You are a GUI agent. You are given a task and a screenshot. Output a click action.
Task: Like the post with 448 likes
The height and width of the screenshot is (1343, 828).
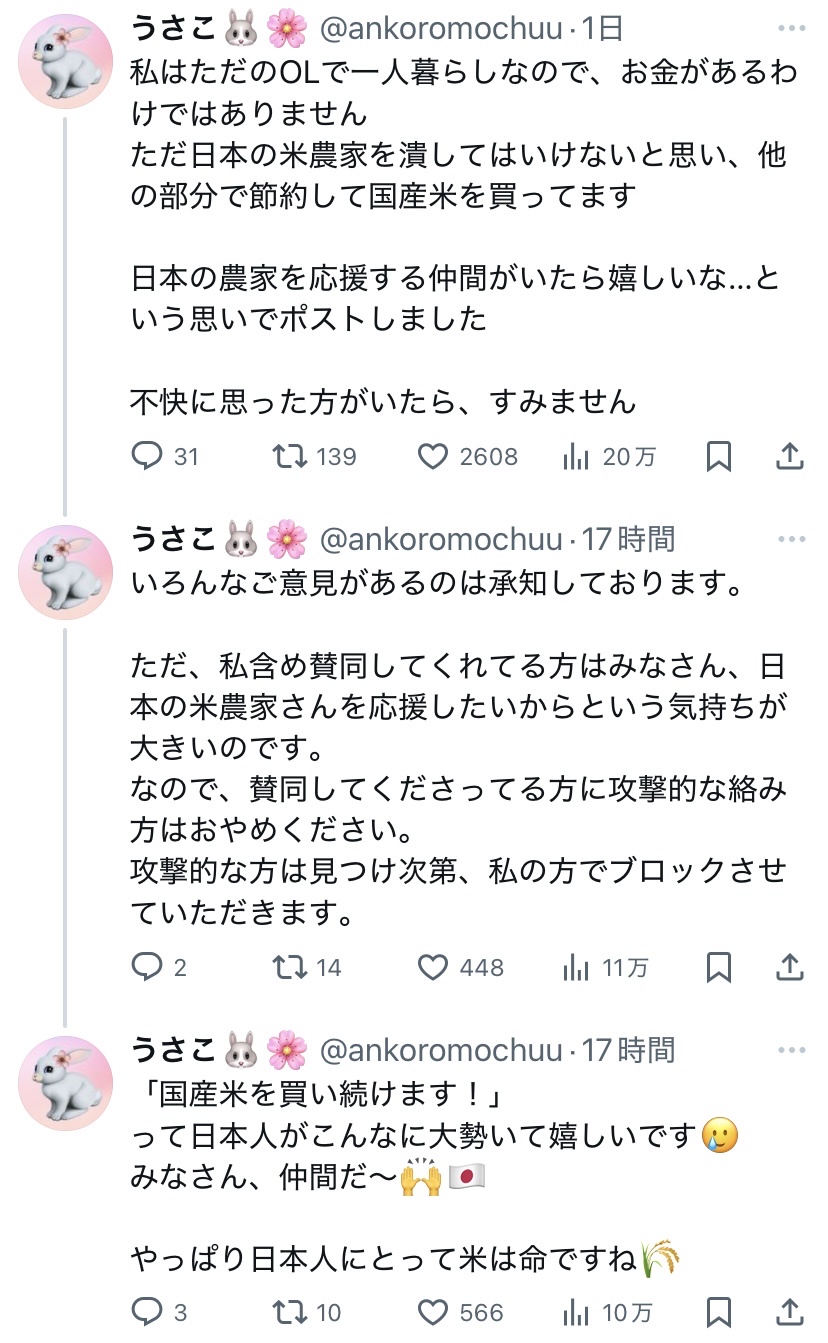click(432, 967)
